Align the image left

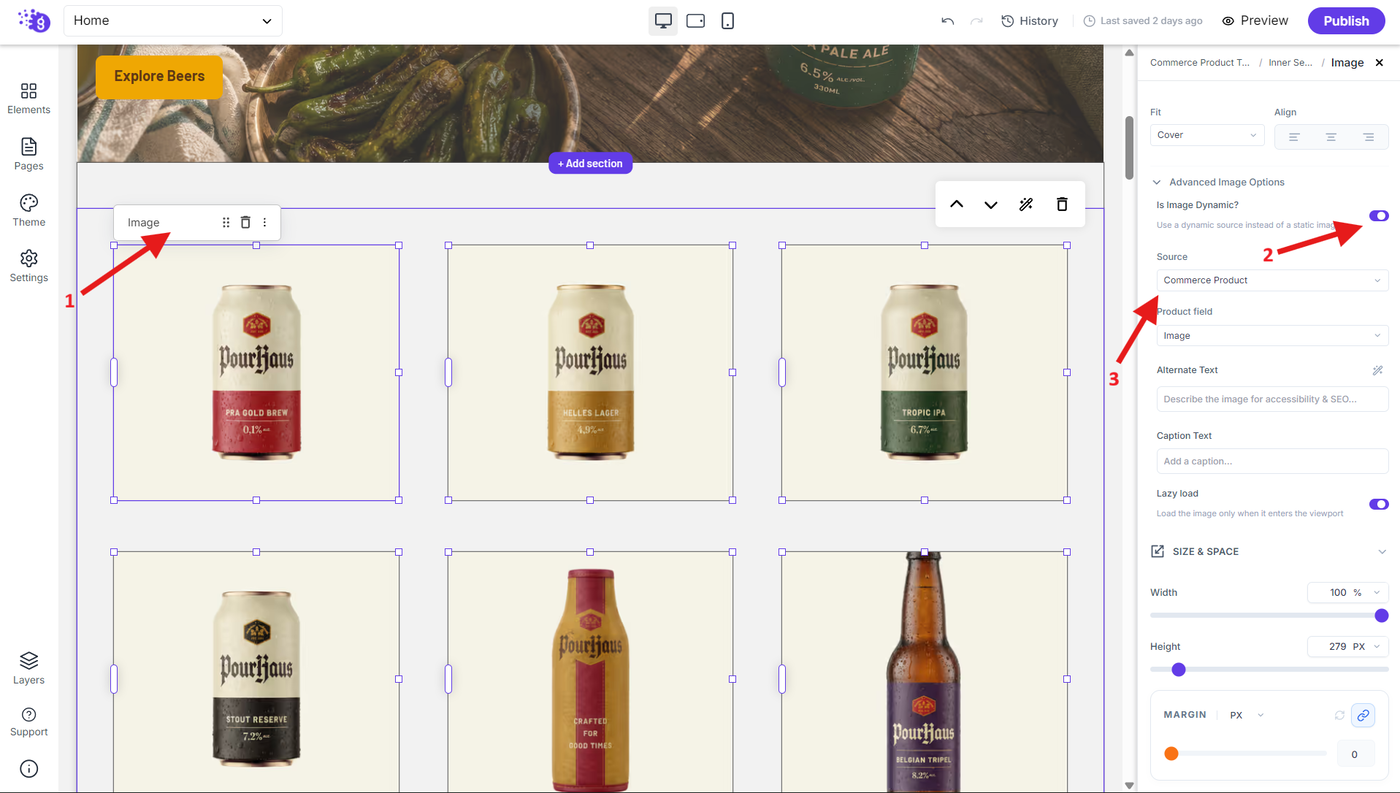click(1294, 136)
